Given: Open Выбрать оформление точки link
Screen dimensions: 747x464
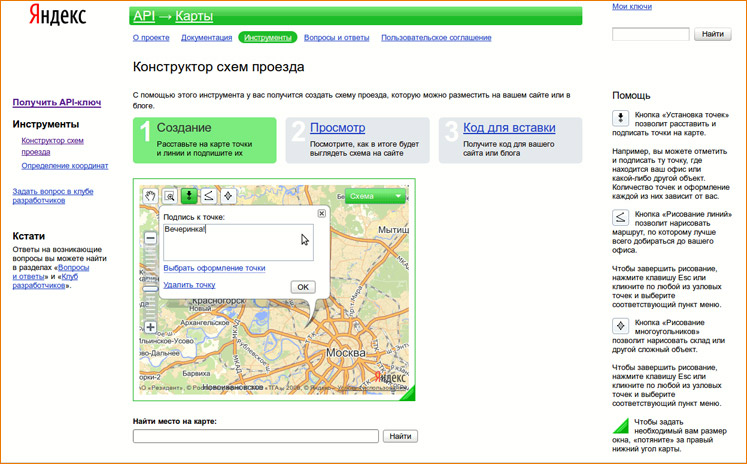Looking at the screenshot, I should point(214,268).
